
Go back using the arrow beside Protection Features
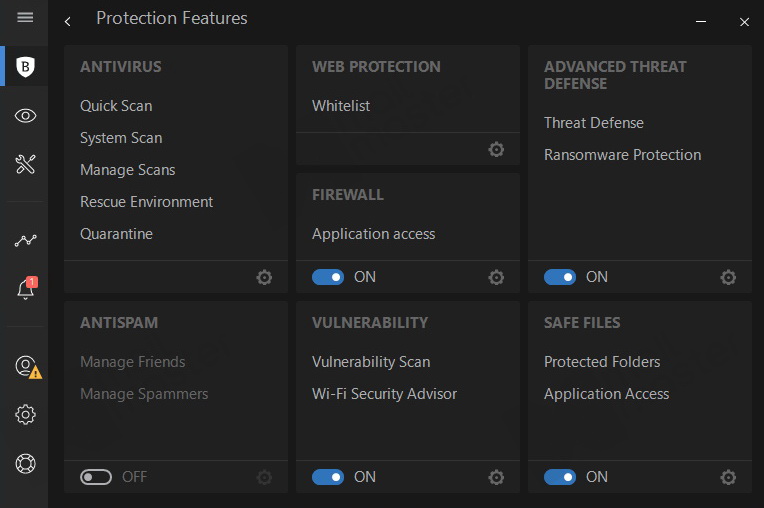click(67, 21)
